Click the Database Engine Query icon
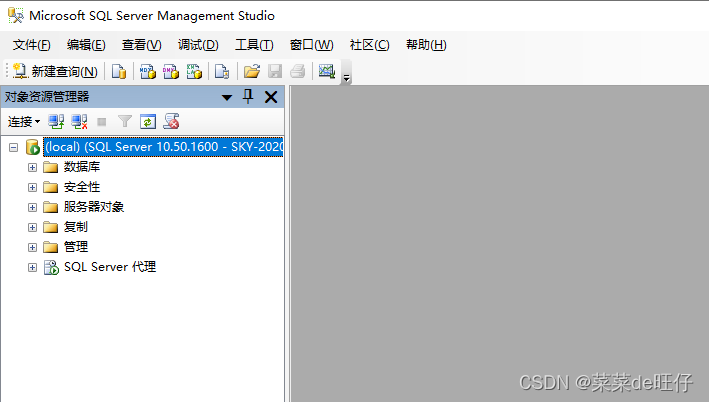Image resolution: width=709 pixels, height=402 pixels. [x=119, y=71]
